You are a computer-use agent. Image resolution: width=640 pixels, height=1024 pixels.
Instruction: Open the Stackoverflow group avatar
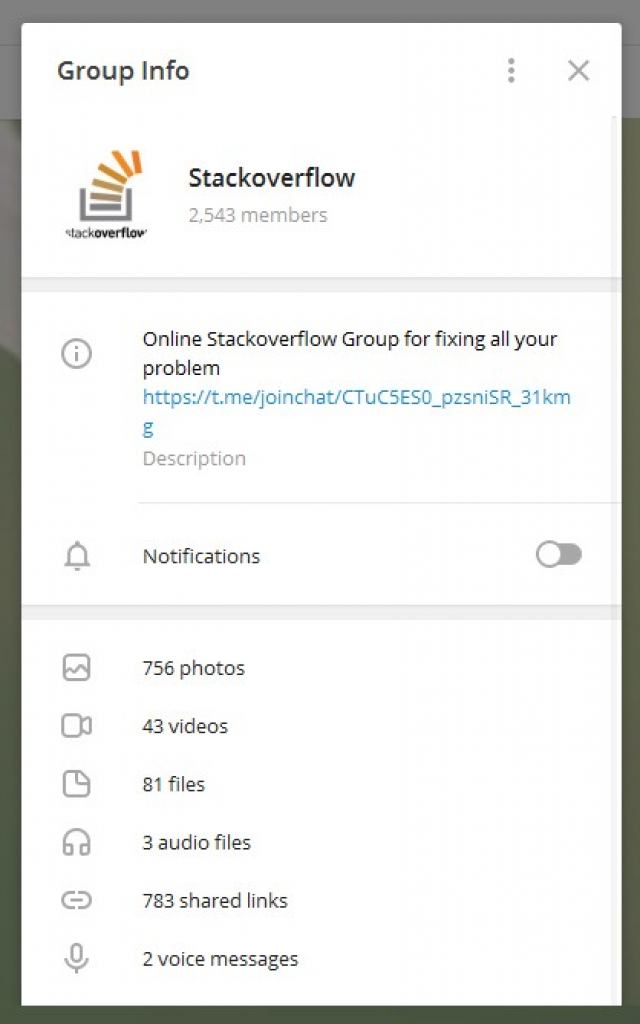pos(106,195)
